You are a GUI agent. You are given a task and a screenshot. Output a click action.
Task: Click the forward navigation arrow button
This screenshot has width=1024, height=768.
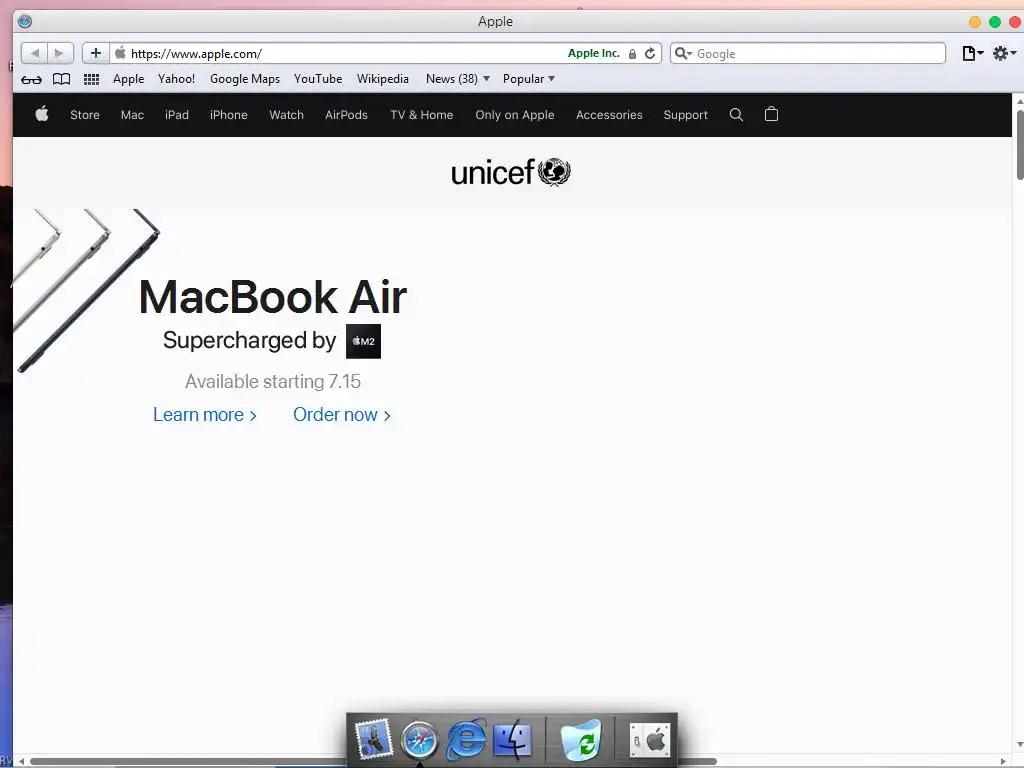click(59, 54)
